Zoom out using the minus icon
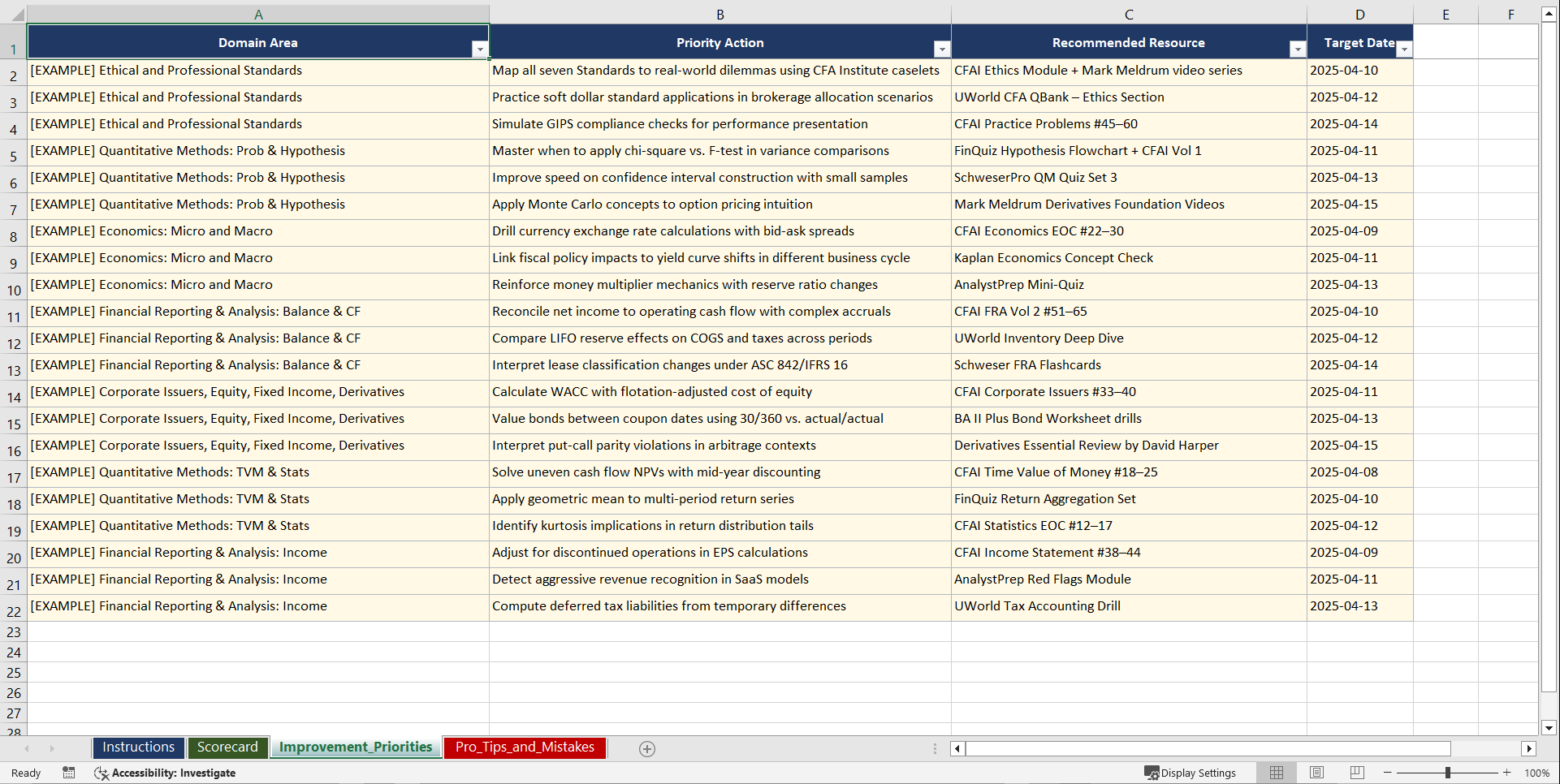 pyautogui.click(x=1388, y=773)
